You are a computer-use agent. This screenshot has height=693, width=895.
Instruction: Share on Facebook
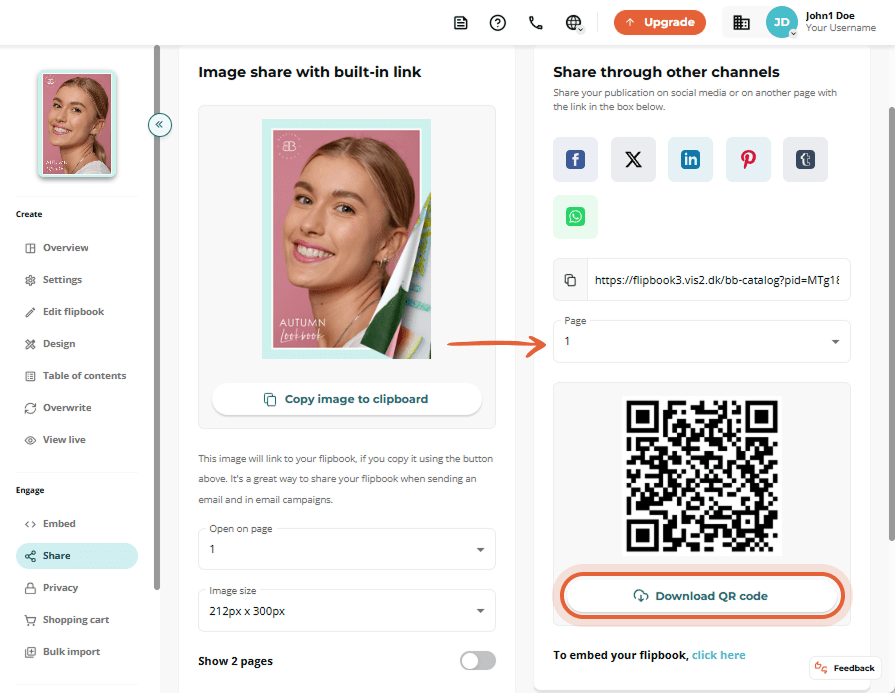[x=575, y=159]
